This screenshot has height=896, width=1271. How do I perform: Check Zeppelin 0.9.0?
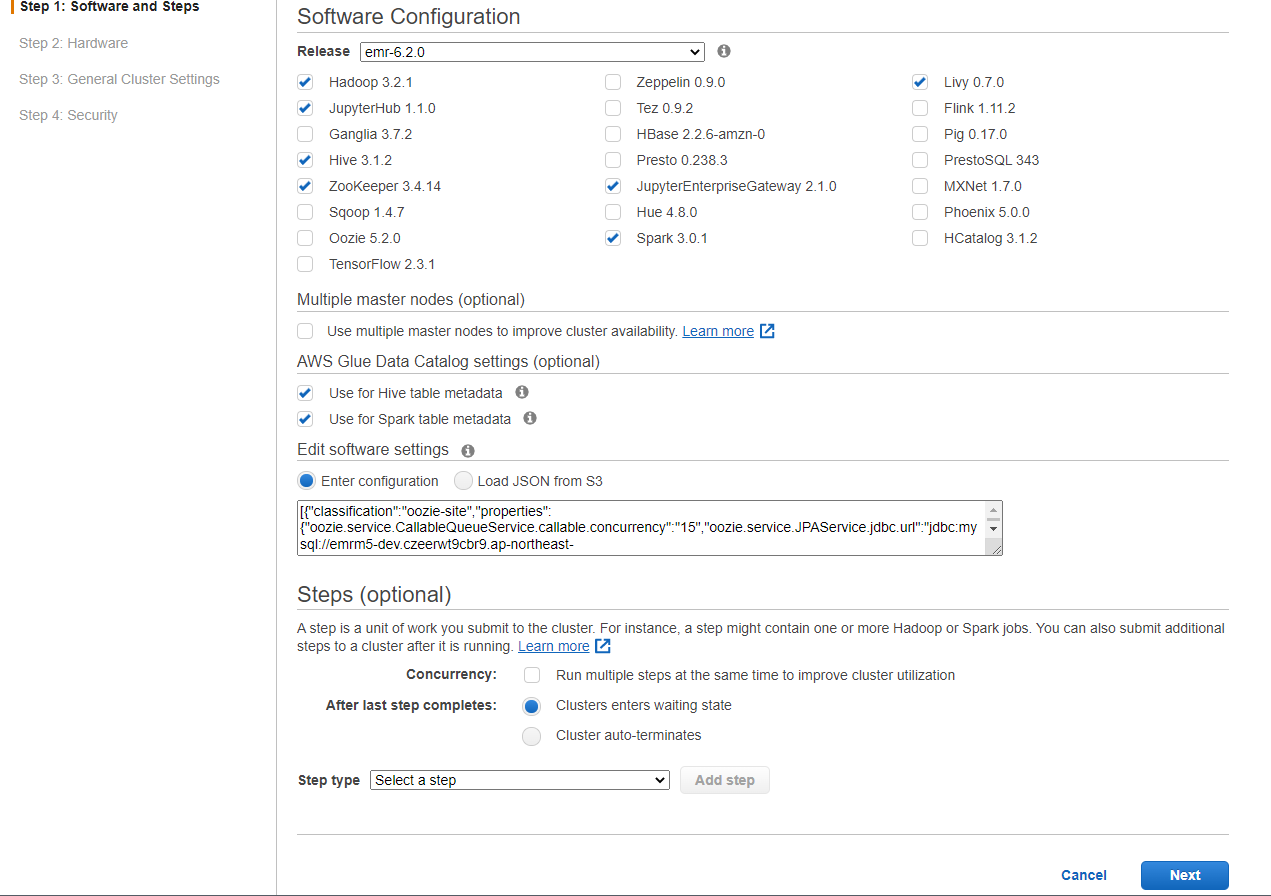point(613,82)
